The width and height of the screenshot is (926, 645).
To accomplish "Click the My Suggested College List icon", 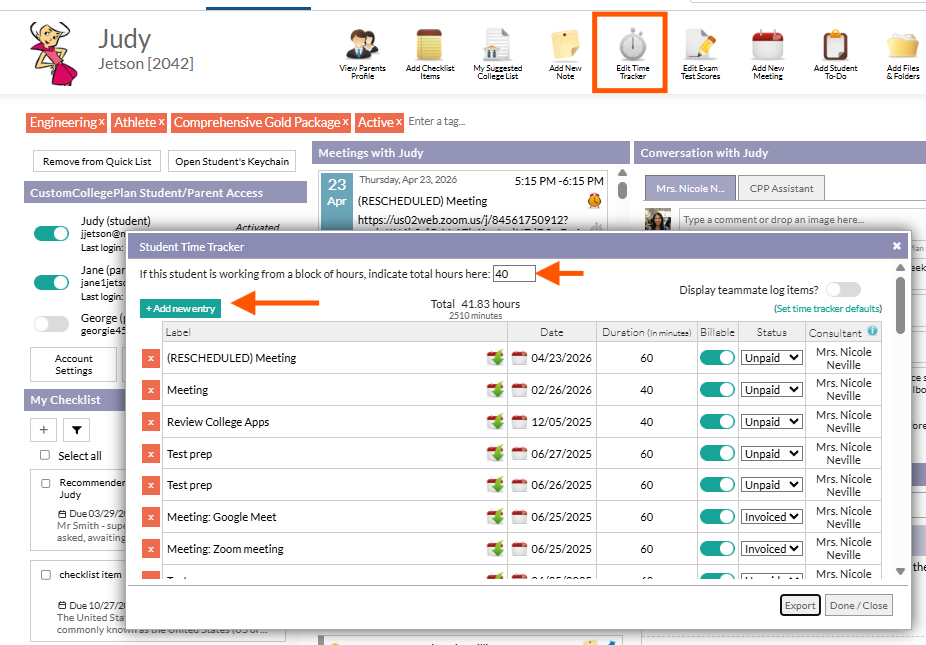I will pos(497,46).
